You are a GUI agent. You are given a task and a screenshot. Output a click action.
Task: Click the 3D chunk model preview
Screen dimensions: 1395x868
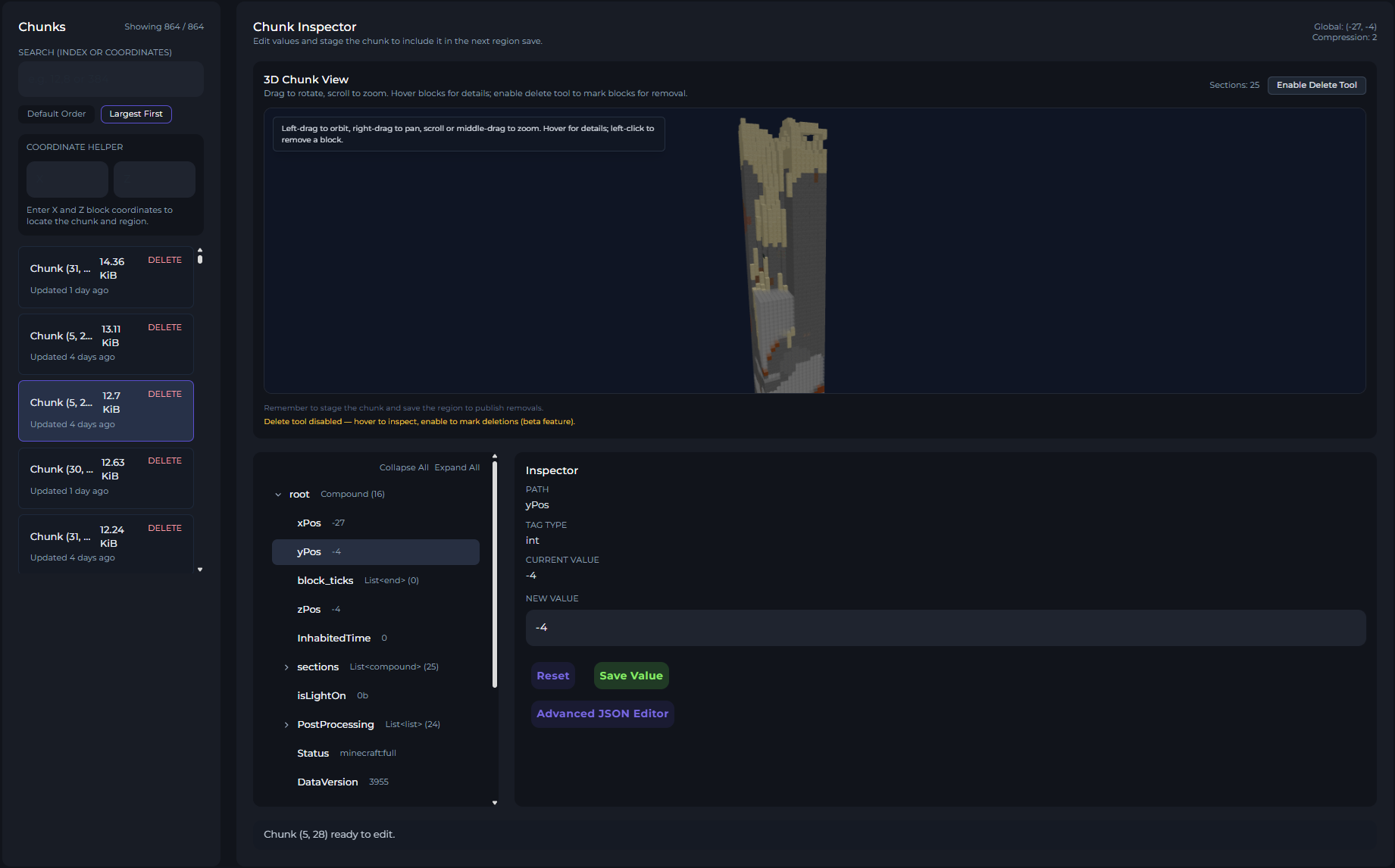click(784, 258)
